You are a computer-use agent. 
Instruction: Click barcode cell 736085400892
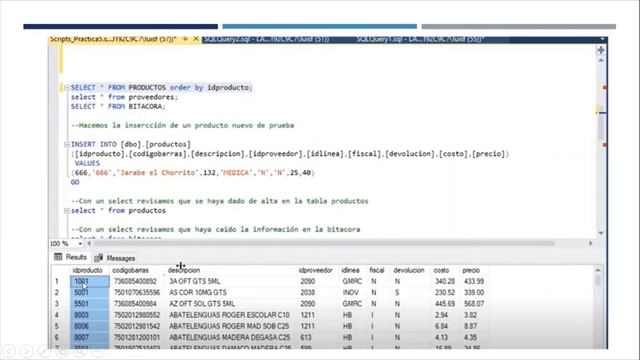coord(135,281)
